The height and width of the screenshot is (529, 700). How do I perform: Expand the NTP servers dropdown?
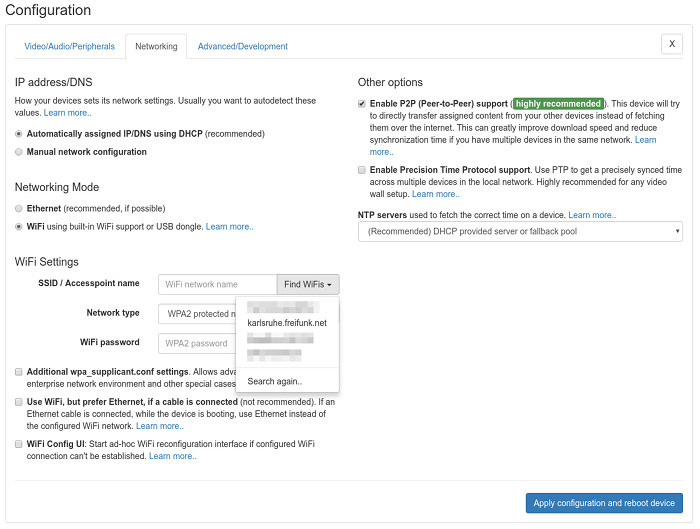coord(520,232)
